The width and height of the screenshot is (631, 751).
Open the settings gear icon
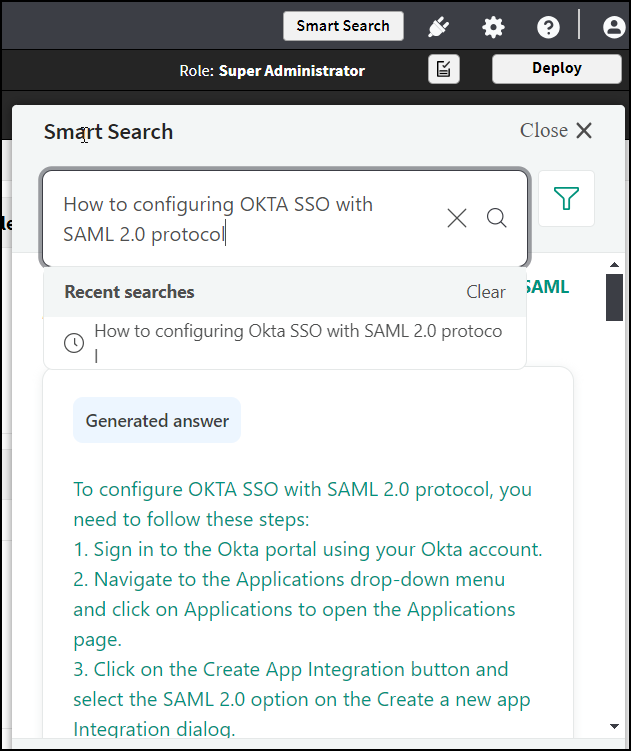pyautogui.click(x=493, y=27)
